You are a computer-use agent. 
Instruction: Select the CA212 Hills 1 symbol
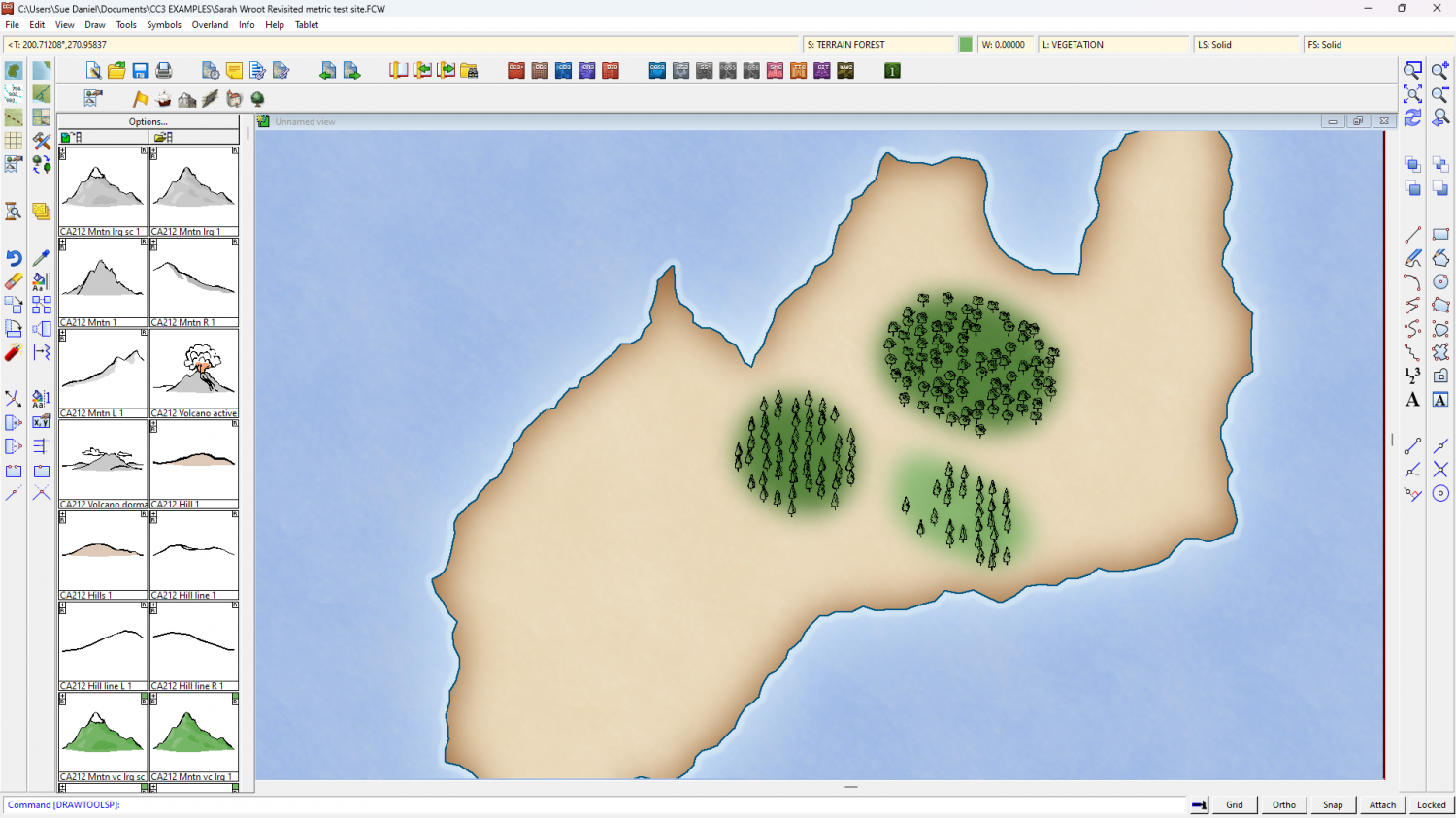103,555
